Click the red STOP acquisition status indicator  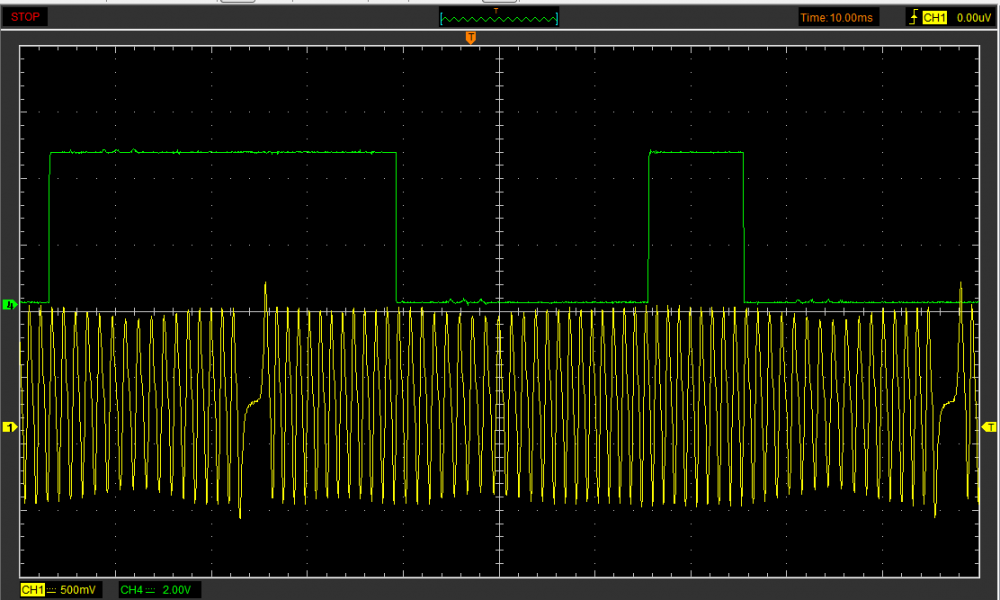[x=27, y=18]
